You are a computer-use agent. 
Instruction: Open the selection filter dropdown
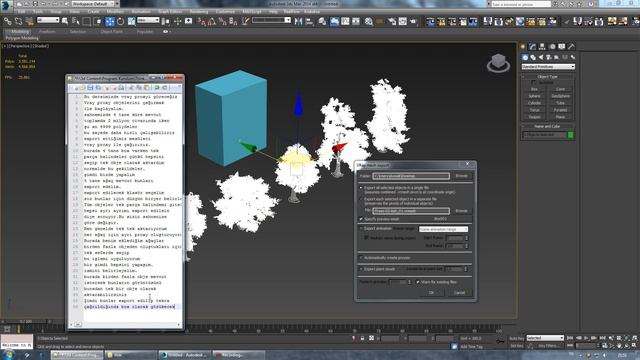pyautogui.click(x=48, y=20)
